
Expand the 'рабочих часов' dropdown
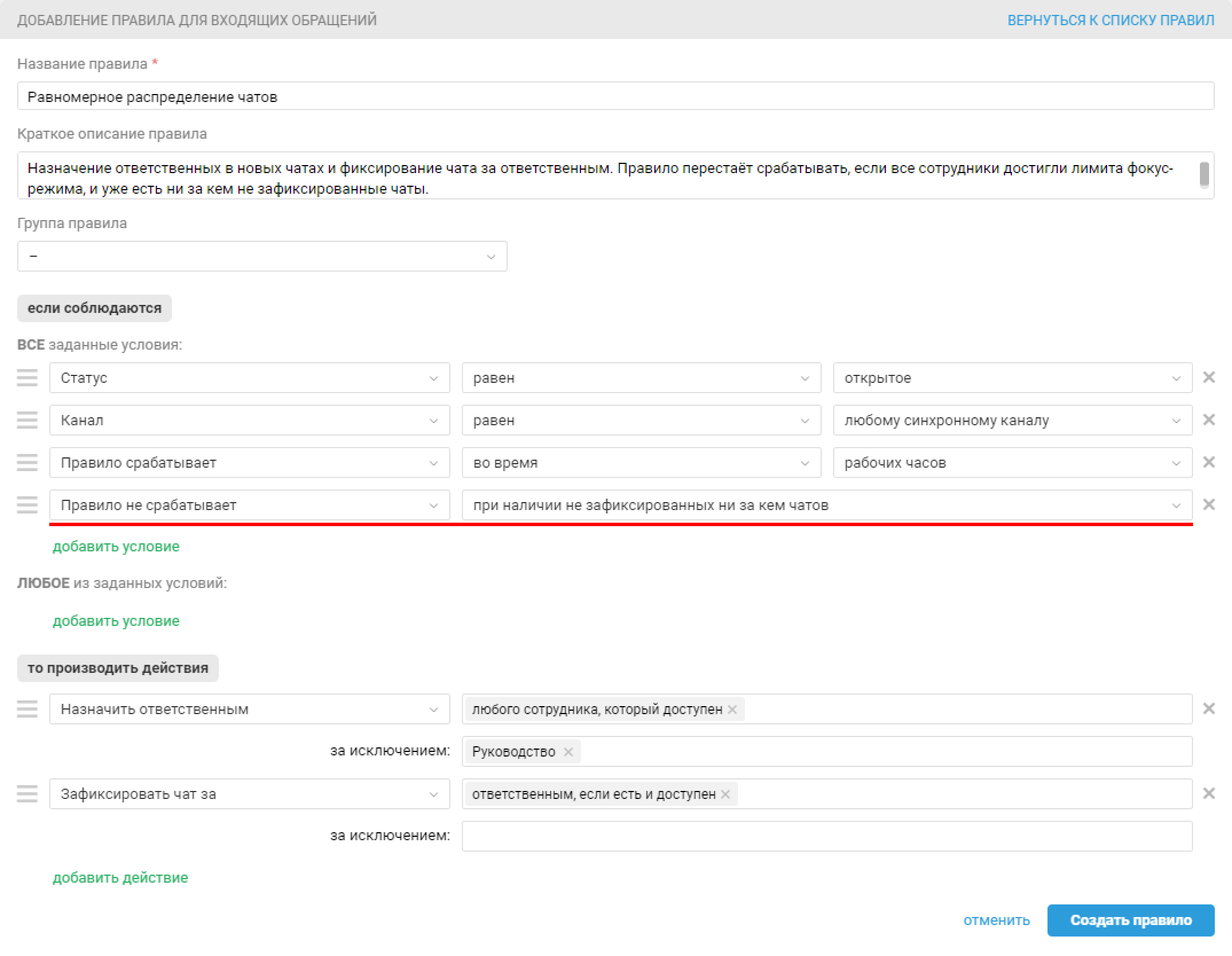coord(1012,463)
